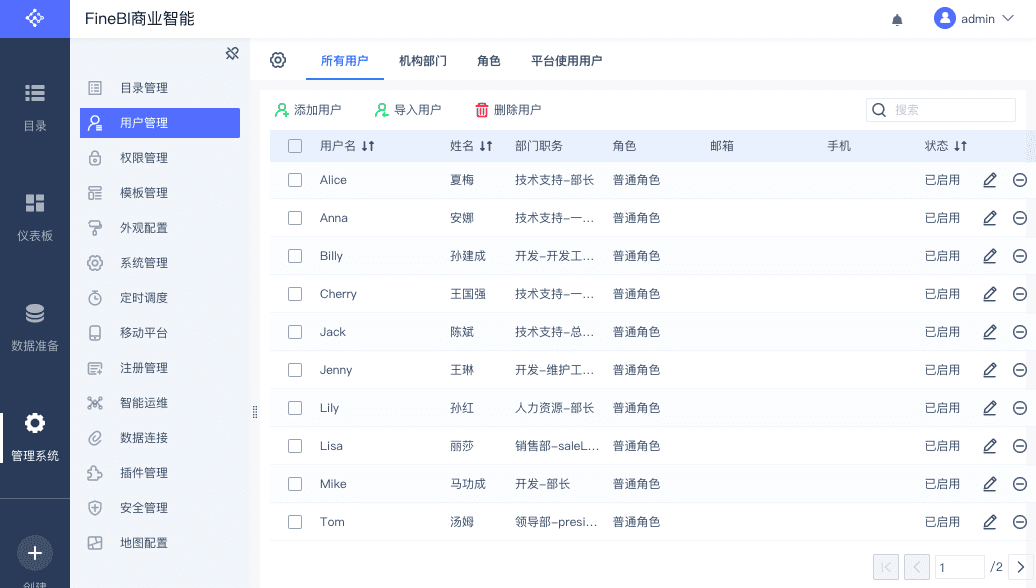
Task: Open the 仪表板 dashboard section
Action: (35, 217)
